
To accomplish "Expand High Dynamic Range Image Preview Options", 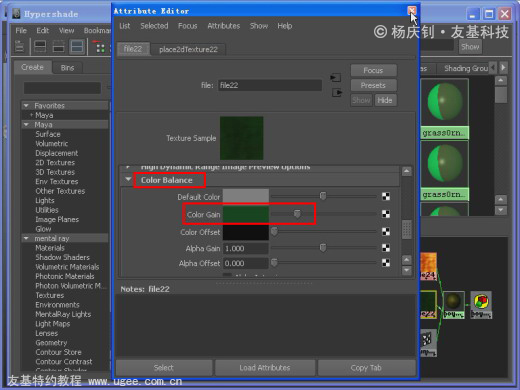I will (x=128, y=167).
